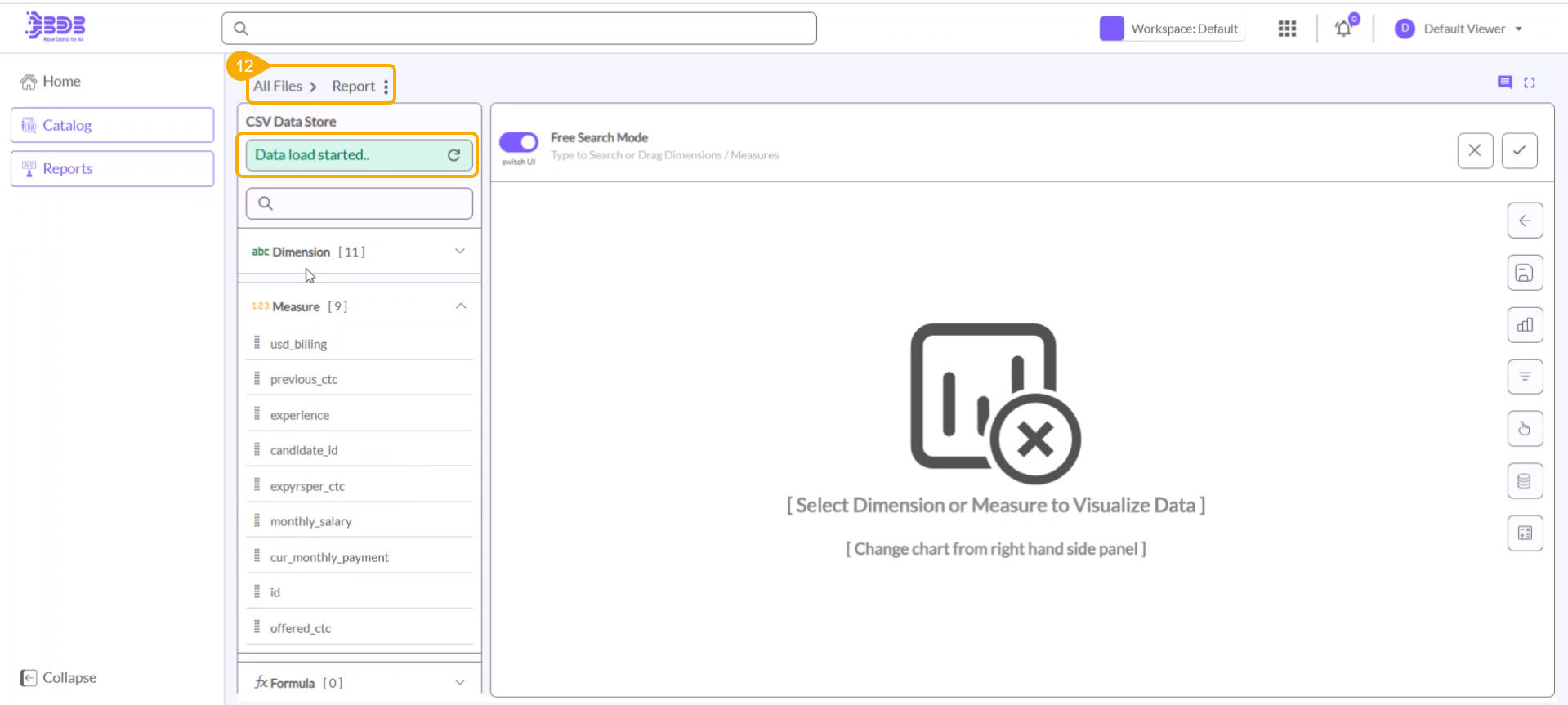Toggle the Free Search Mode switch
This screenshot has width=1568, height=705.
(x=519, y=142)
